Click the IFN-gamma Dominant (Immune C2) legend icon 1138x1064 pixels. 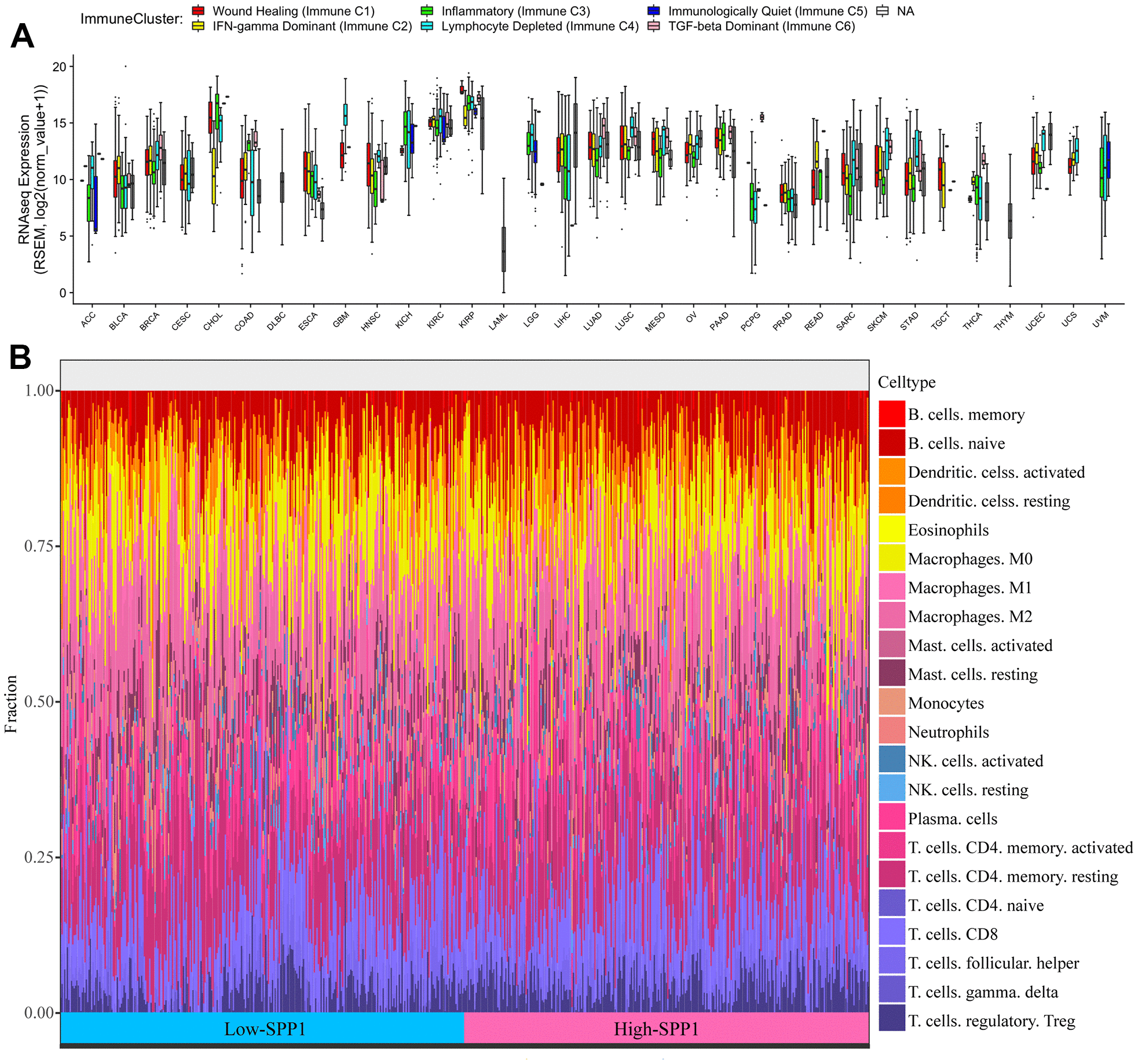(x=198, y=25)
